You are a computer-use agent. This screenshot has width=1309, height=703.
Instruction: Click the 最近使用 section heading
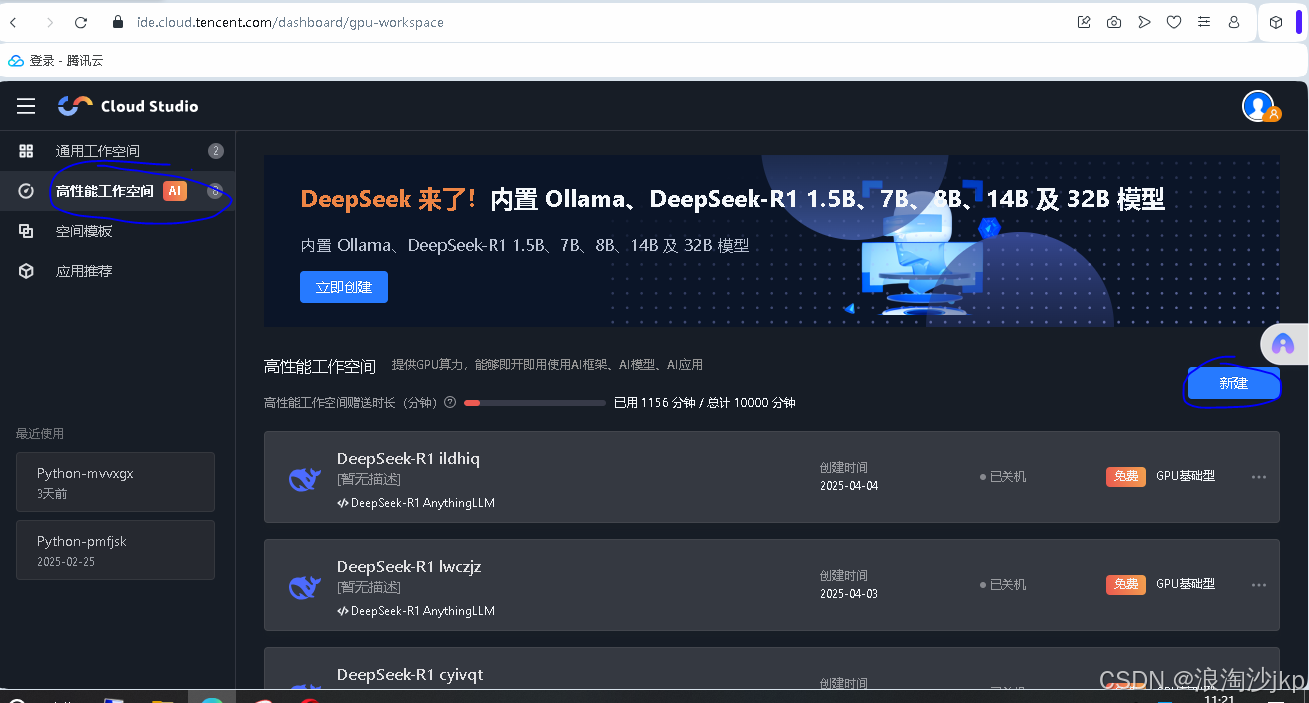(40, 433)
